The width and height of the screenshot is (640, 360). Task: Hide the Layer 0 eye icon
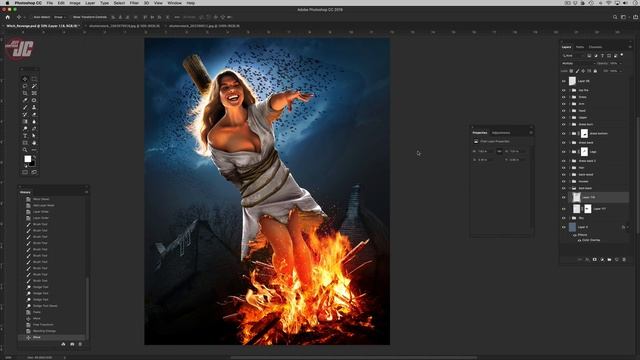pos(564,227)
